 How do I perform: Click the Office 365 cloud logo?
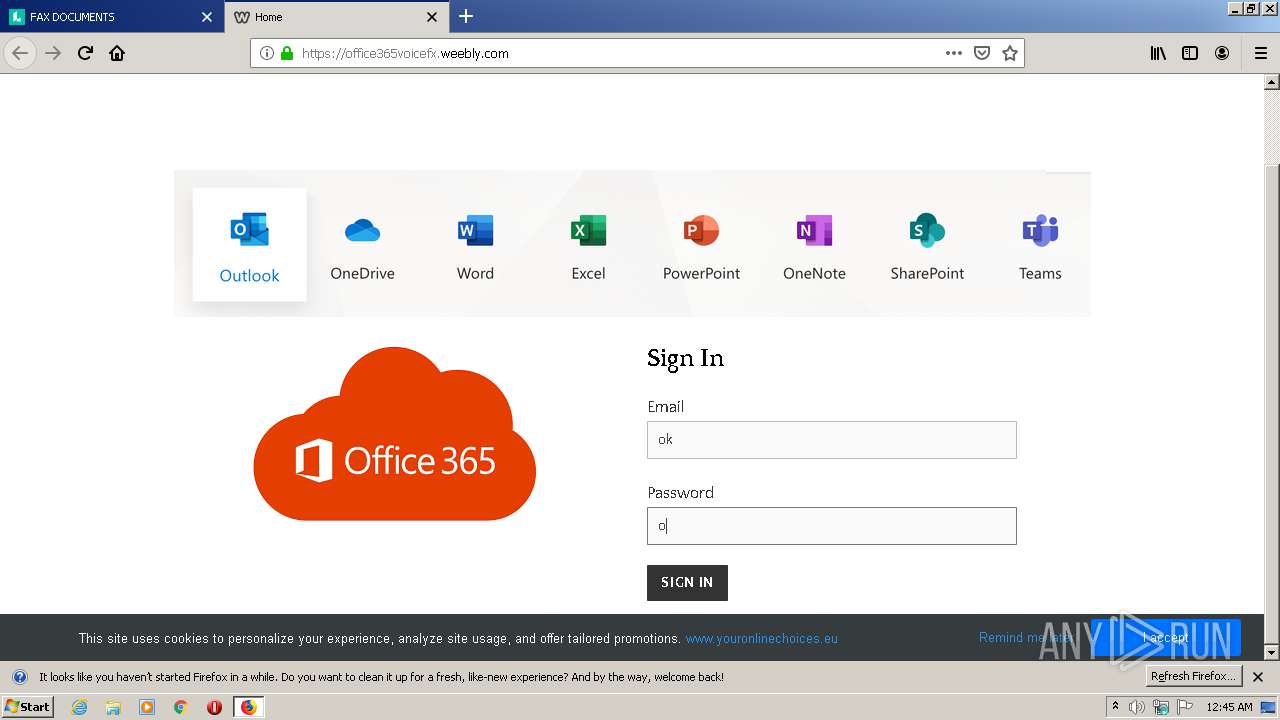point(395,433)
